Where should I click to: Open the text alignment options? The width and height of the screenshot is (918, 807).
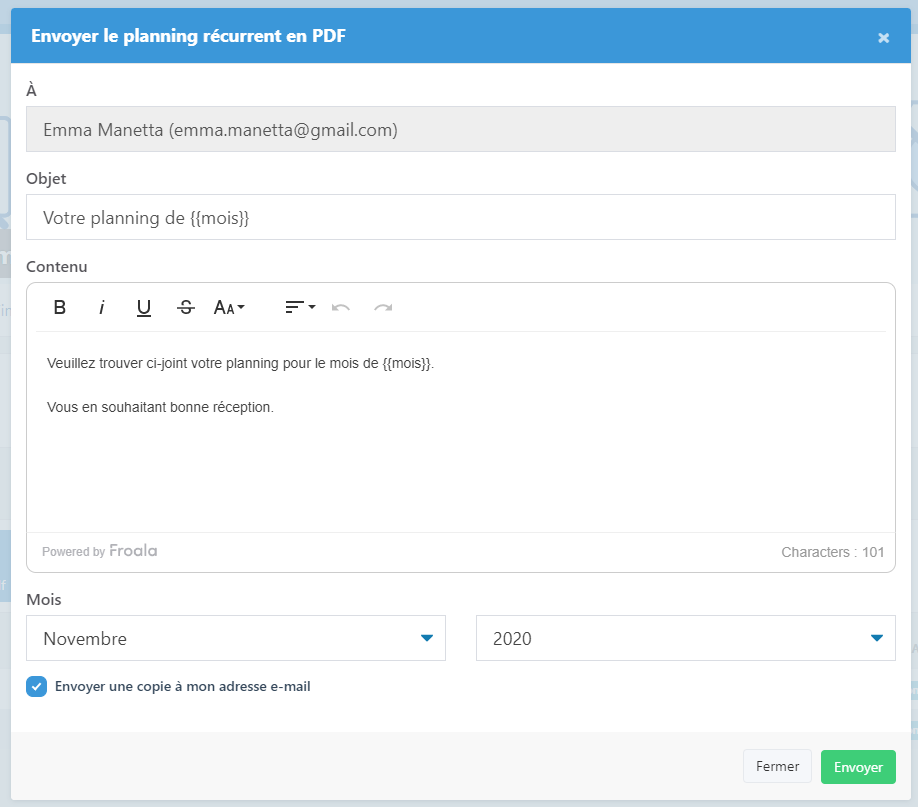(299, 307)
